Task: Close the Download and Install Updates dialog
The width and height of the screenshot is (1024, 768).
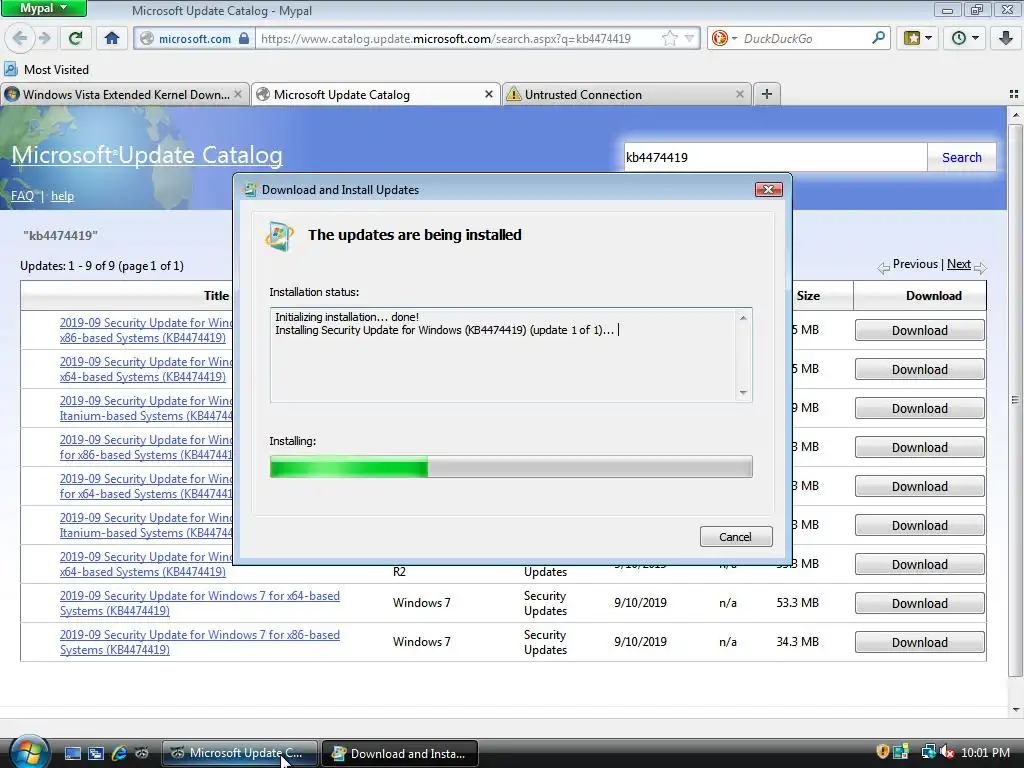Action: (x=769, y=189)
